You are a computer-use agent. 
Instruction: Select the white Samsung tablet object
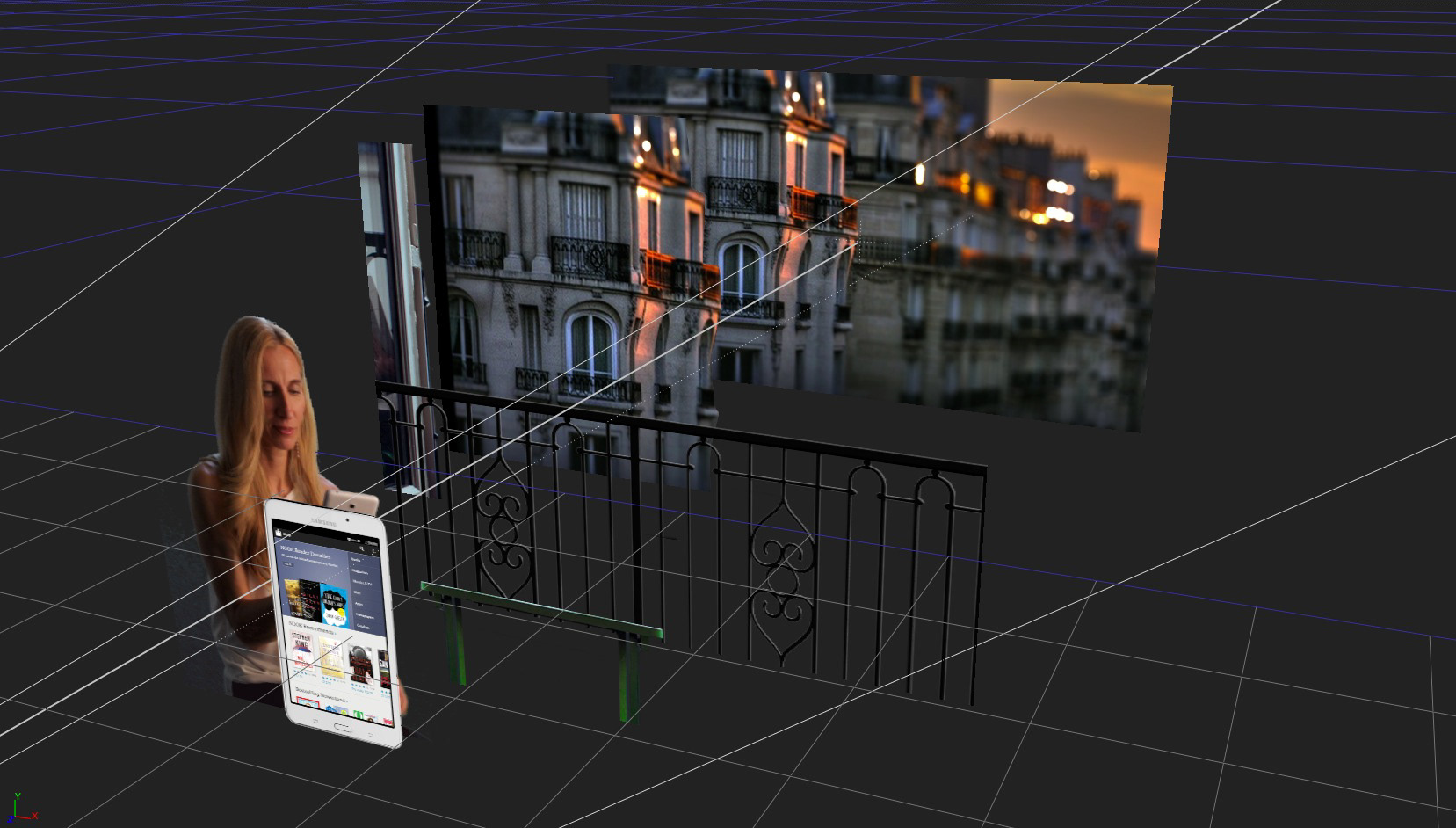tap(335, 622)
